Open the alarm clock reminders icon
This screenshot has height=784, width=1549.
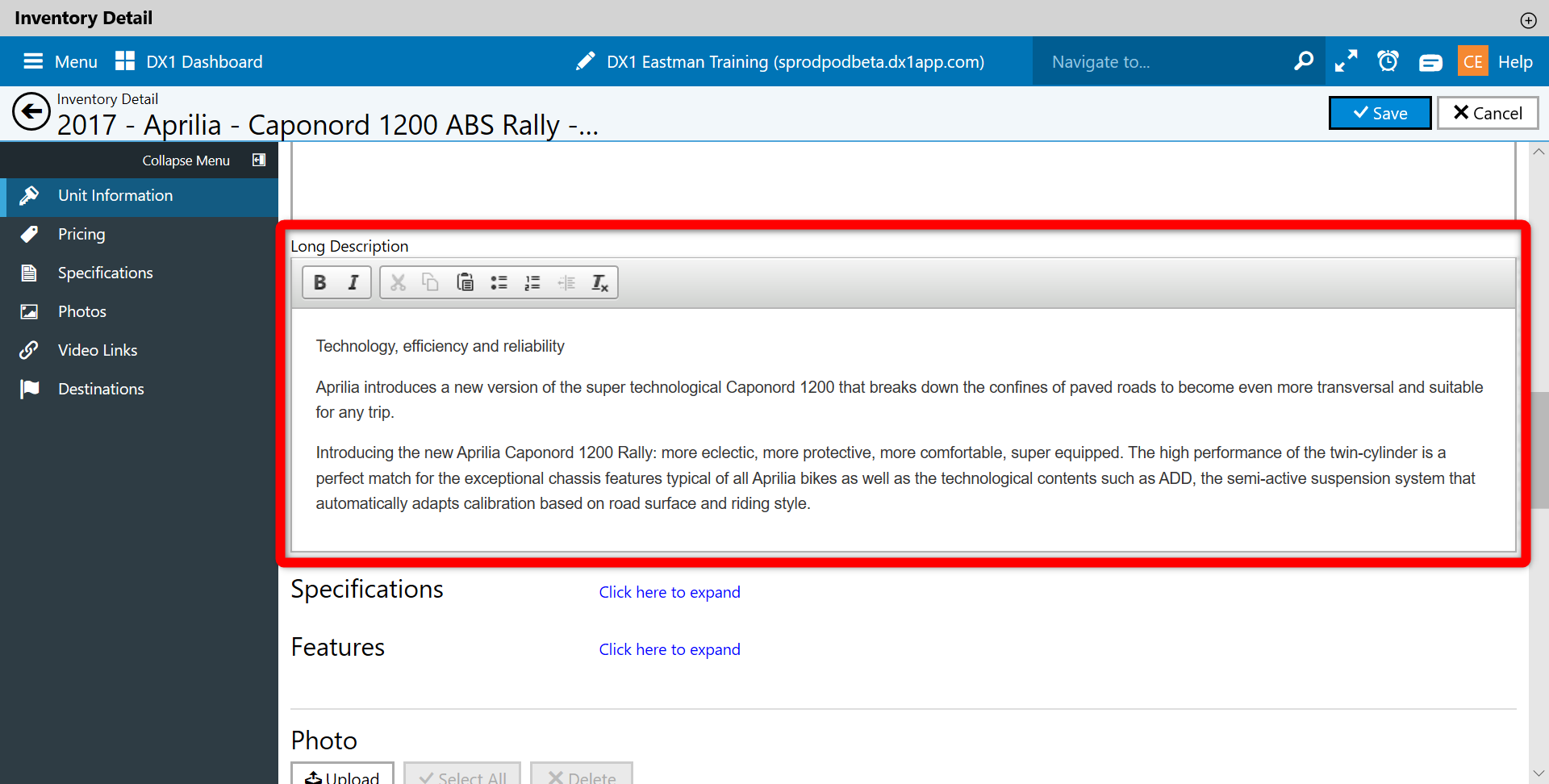pos(1388,61)
